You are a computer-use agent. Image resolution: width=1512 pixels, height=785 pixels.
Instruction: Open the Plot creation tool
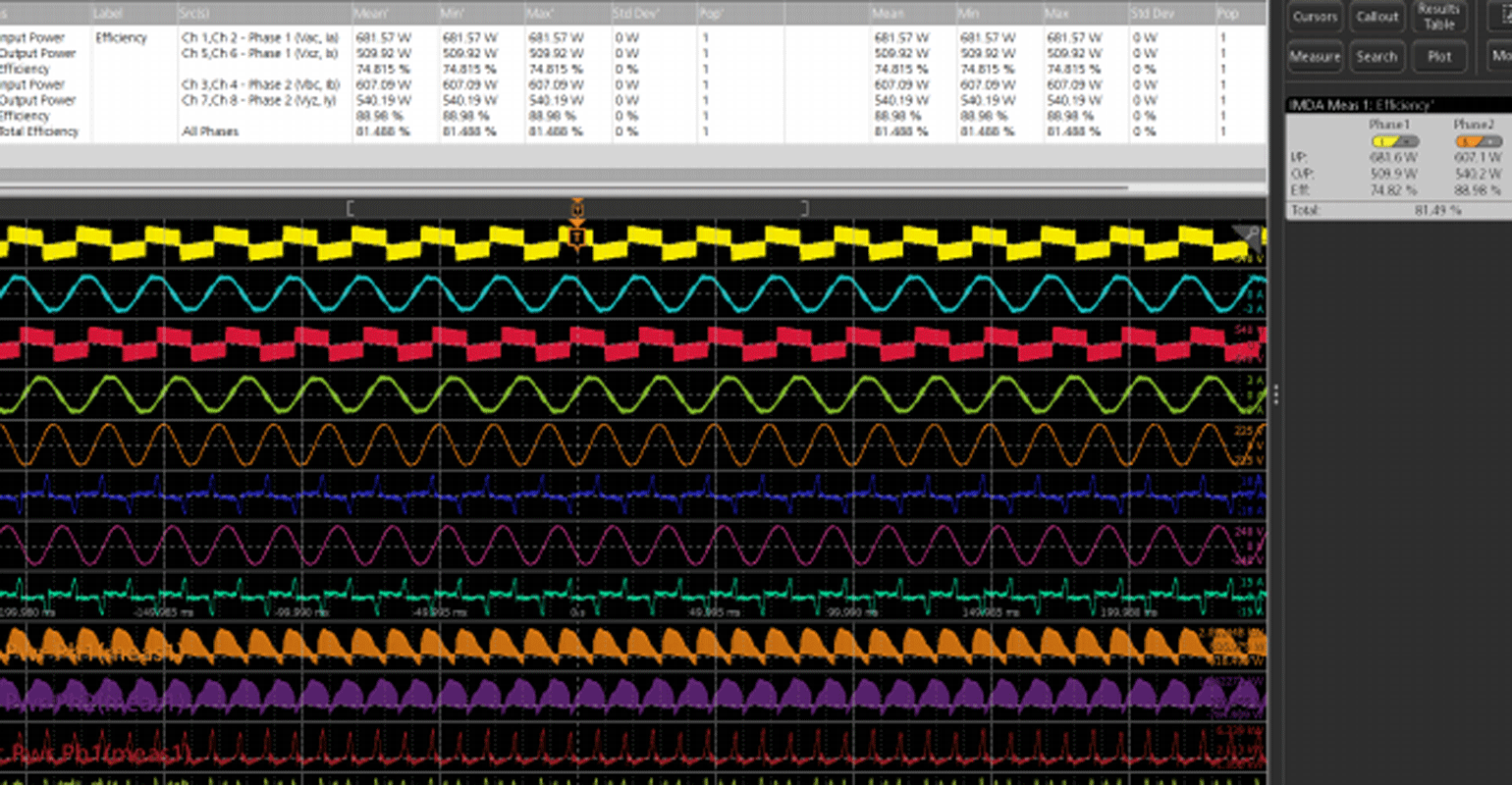(1439, 57)
